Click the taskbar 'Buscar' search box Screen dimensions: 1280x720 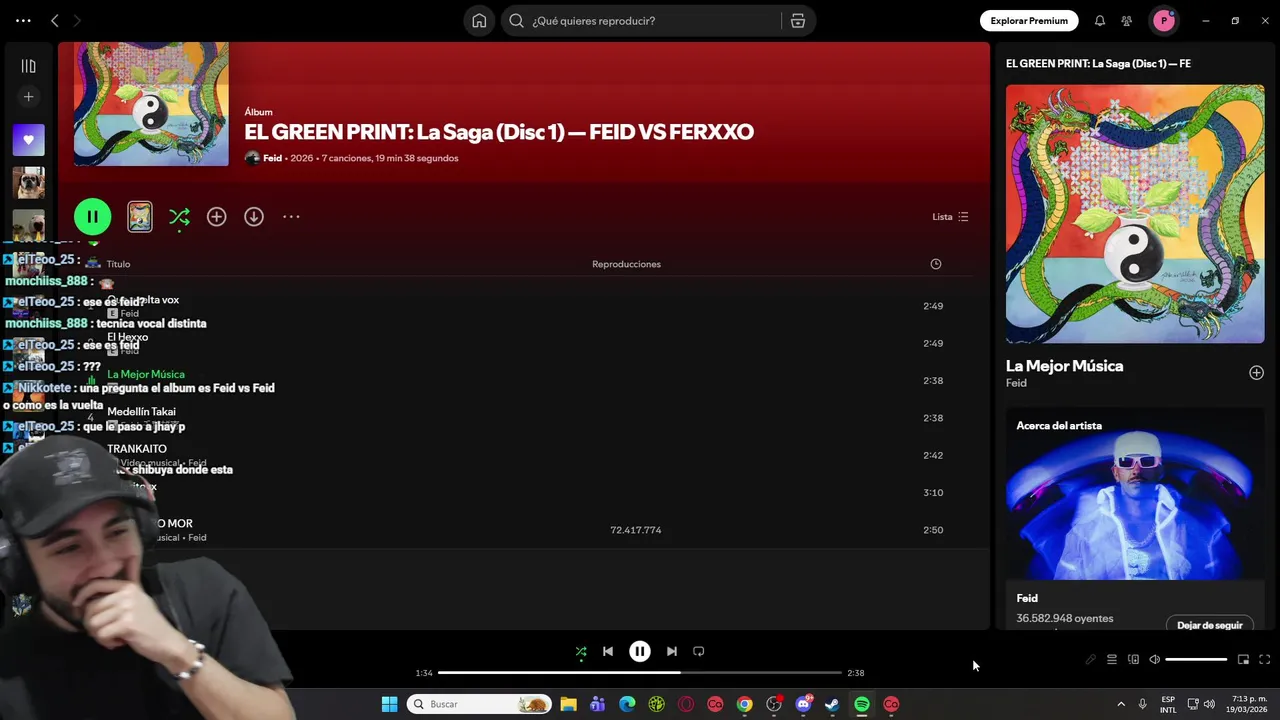click(480, 704)
